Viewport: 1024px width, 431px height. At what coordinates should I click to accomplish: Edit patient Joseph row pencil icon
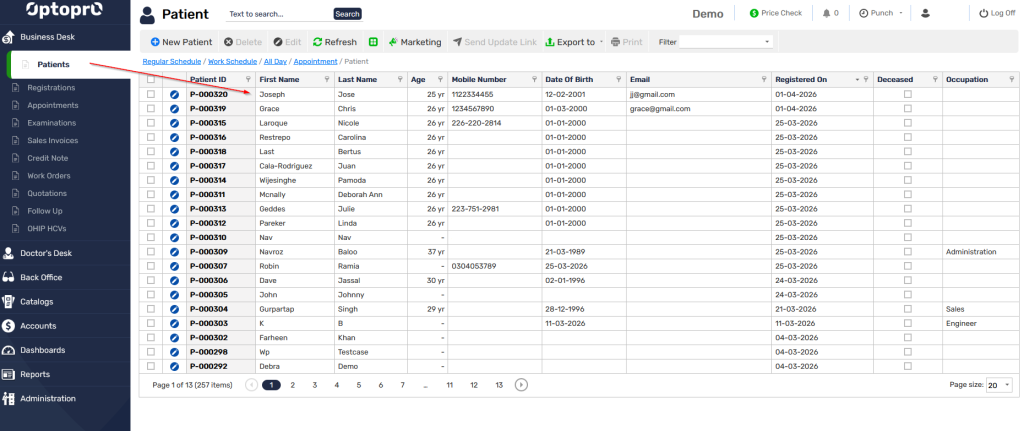tap(174, 94)
